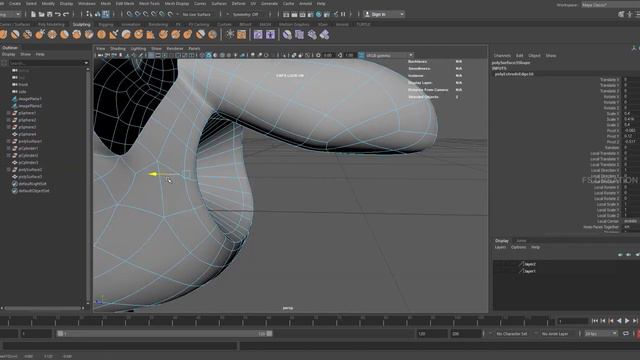Click the defaultLightSet icon in Outliner
This screenshot has width=640, height=360.
click(15, 184)
